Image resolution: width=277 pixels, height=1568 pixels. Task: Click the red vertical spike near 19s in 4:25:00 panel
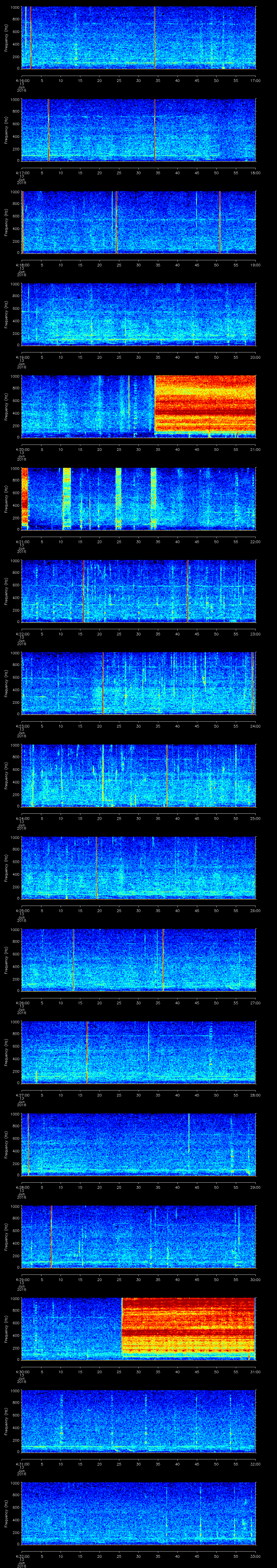point(96,868)
